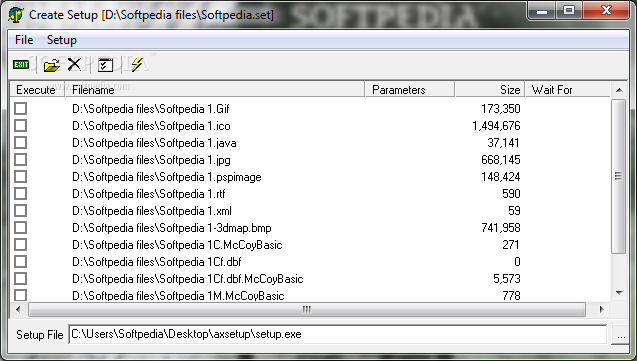Remove entry using the X toolbar icon
This screenshot has height=361, width=637.
coord(74,65)
